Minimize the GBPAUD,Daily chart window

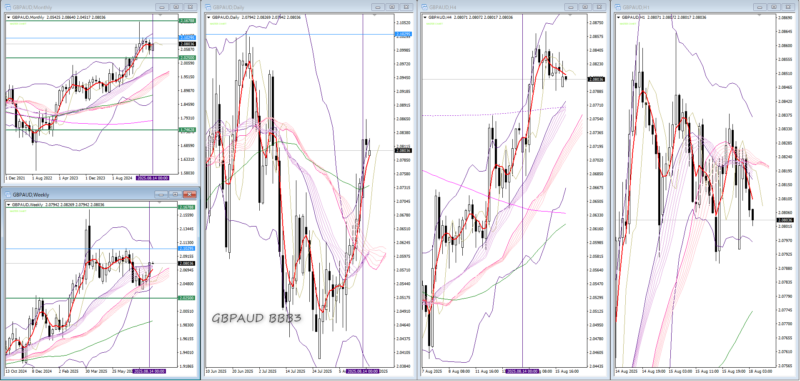[x=378, y=7]
